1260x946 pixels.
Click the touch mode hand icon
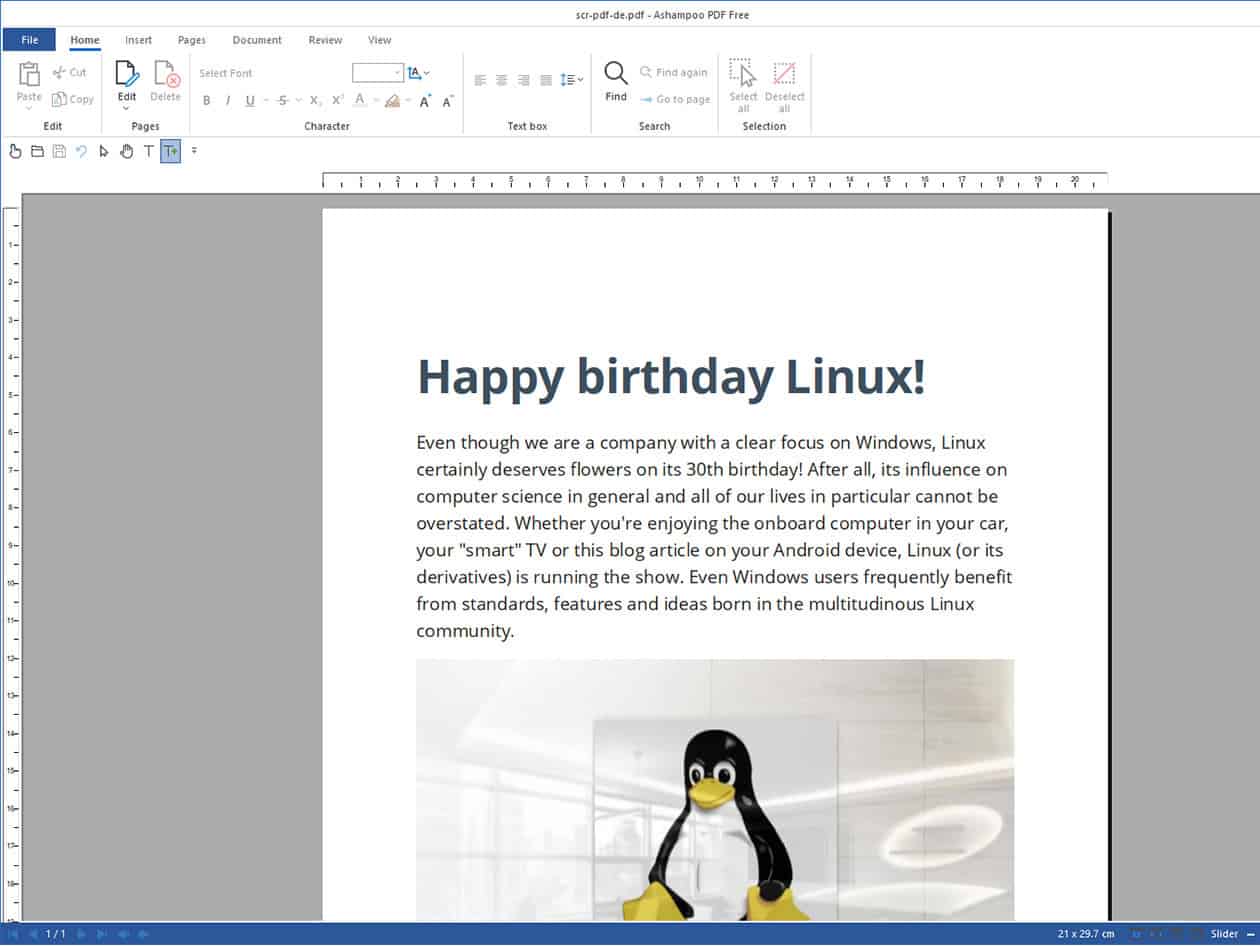click(x=15, y=151)
